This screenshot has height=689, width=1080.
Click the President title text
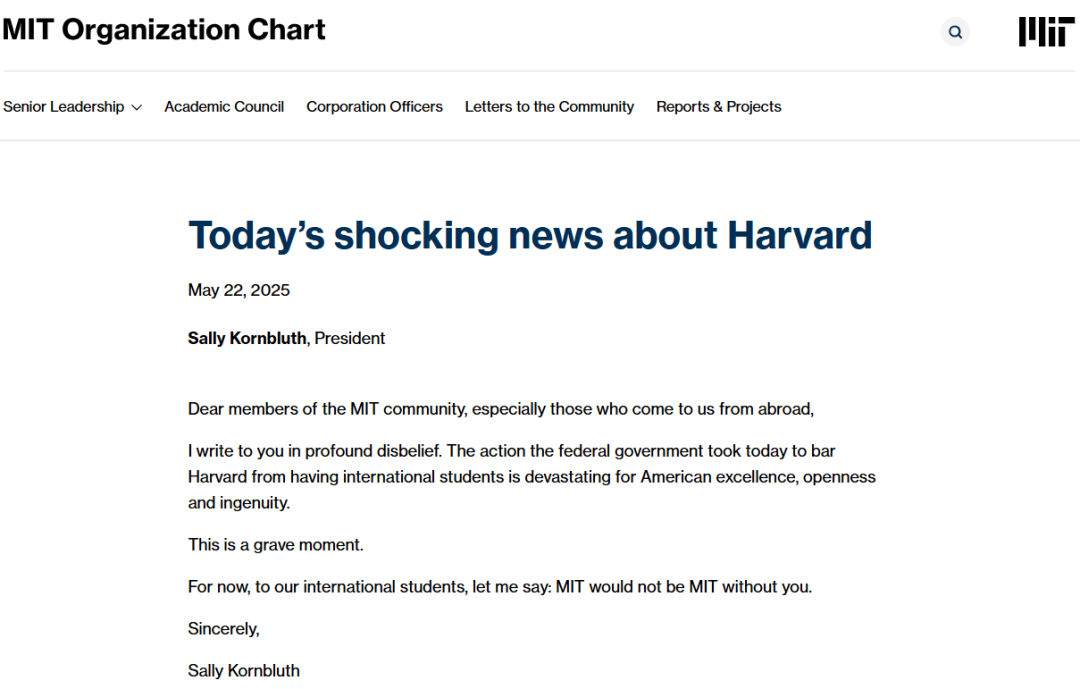click(x=349, y=338)
